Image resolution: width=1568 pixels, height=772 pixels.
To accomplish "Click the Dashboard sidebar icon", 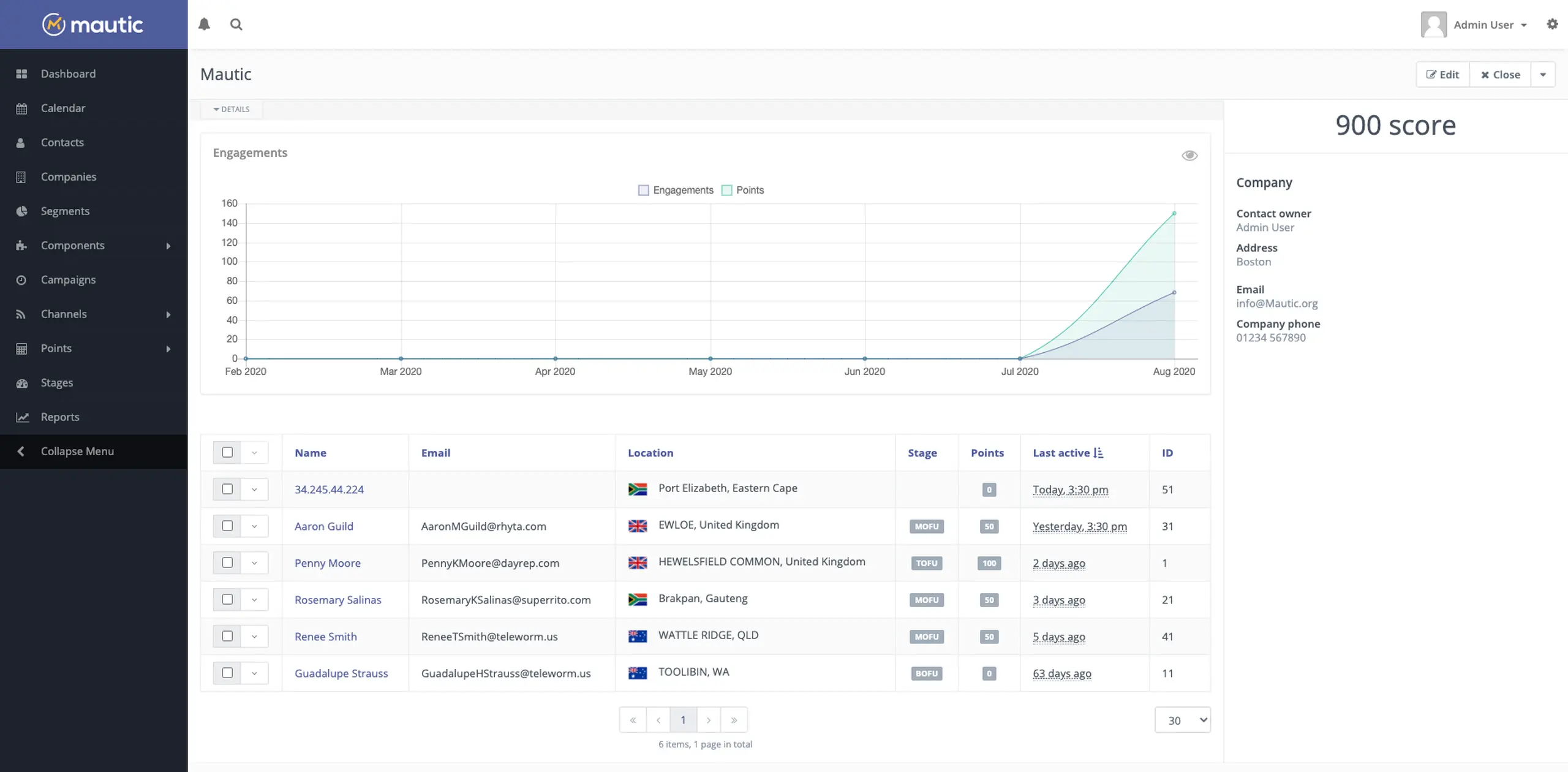I will [21, 74].
